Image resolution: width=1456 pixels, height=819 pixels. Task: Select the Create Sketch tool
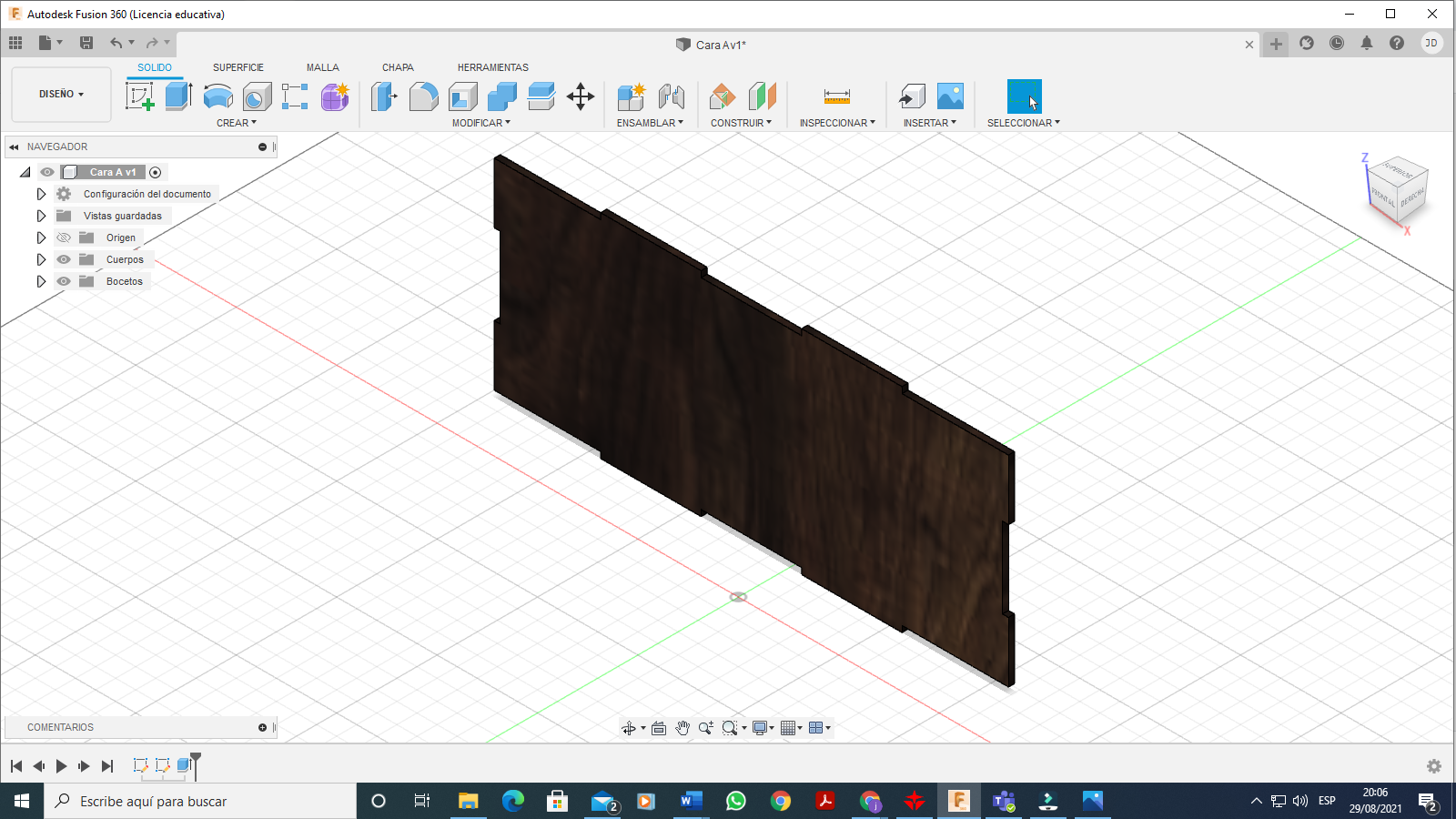(x=140, y=96)
